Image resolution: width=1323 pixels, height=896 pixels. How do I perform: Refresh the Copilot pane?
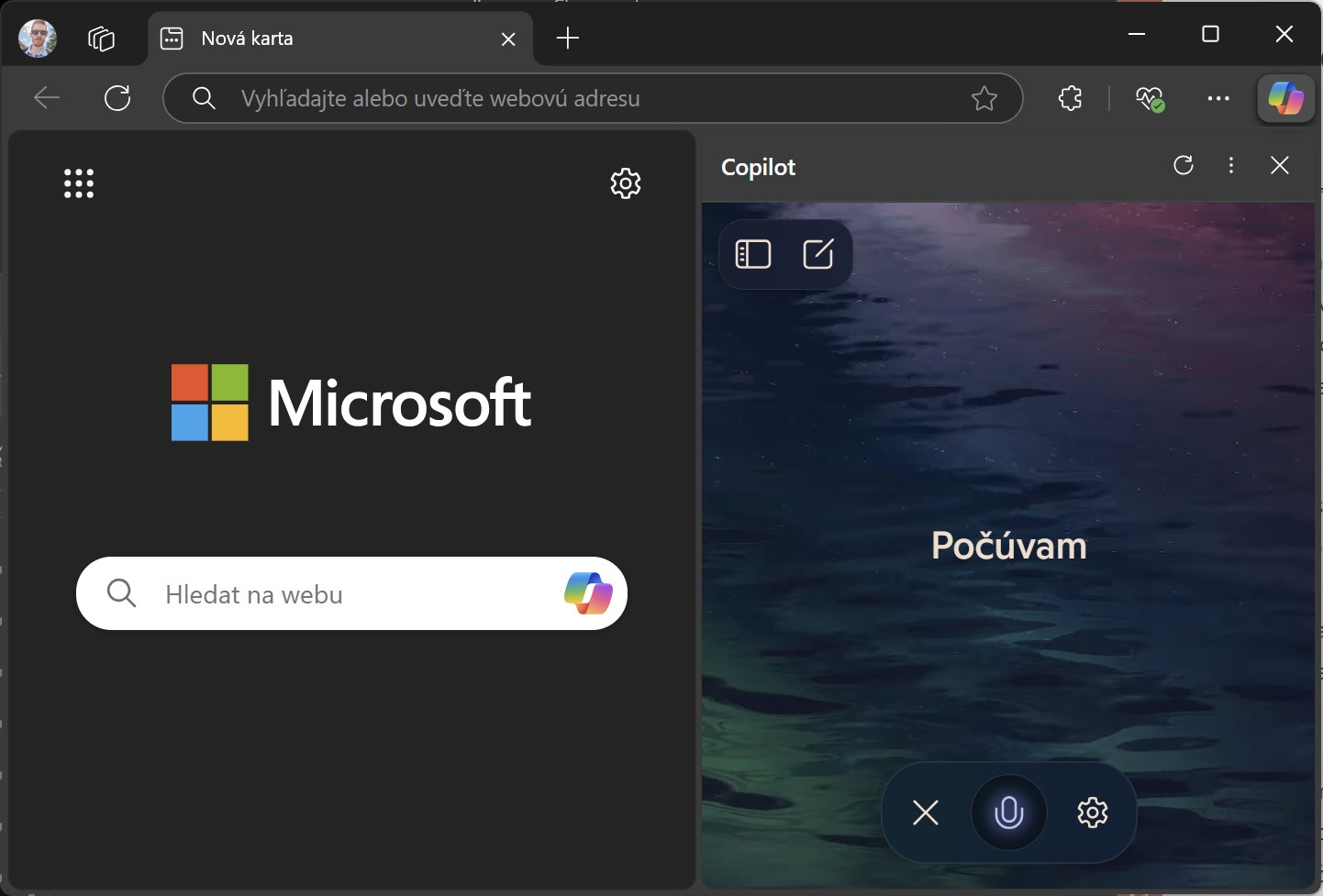(x=1184, y=165)
